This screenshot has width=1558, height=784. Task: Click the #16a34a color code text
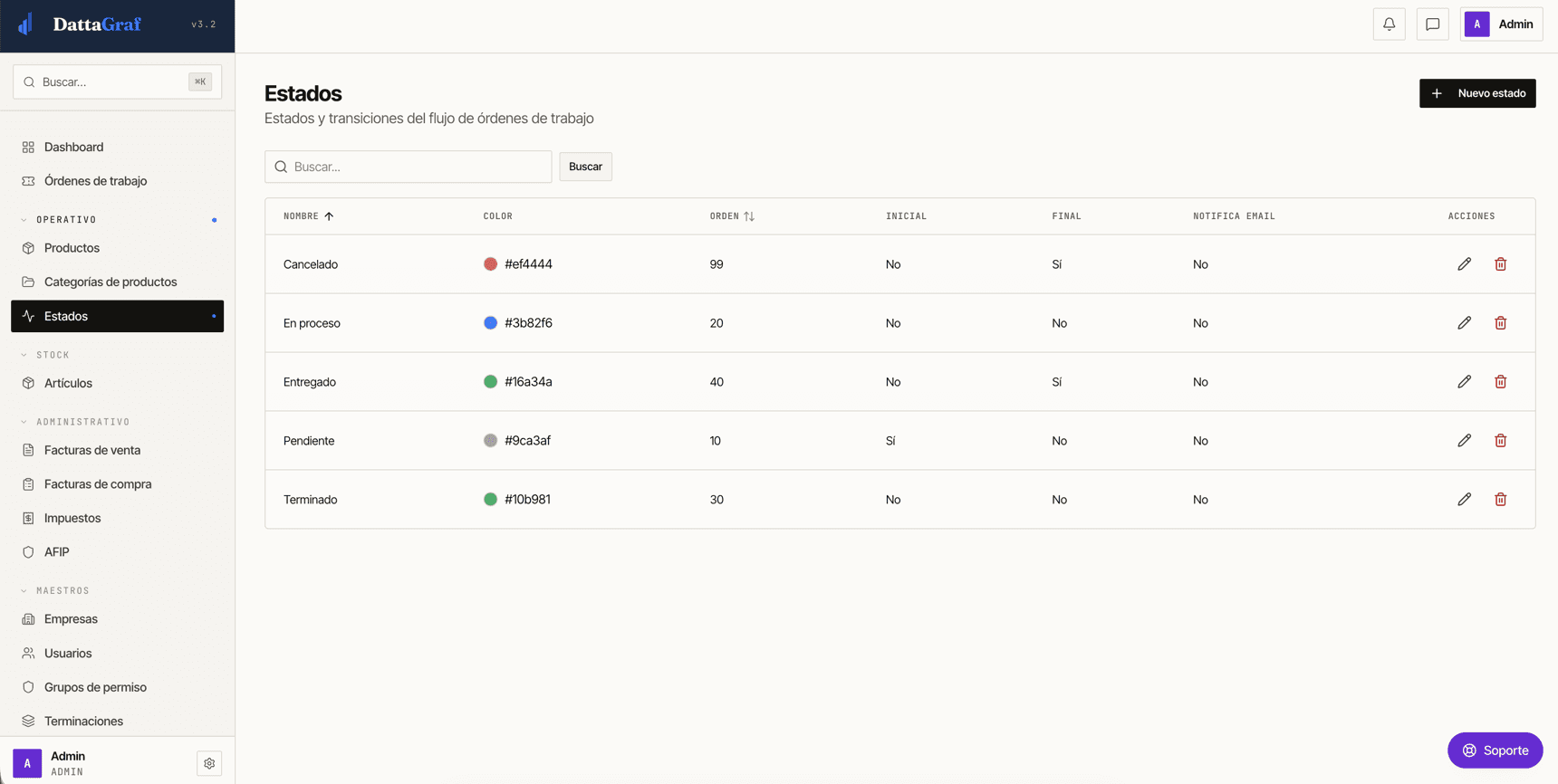click(x=528, y=382)
